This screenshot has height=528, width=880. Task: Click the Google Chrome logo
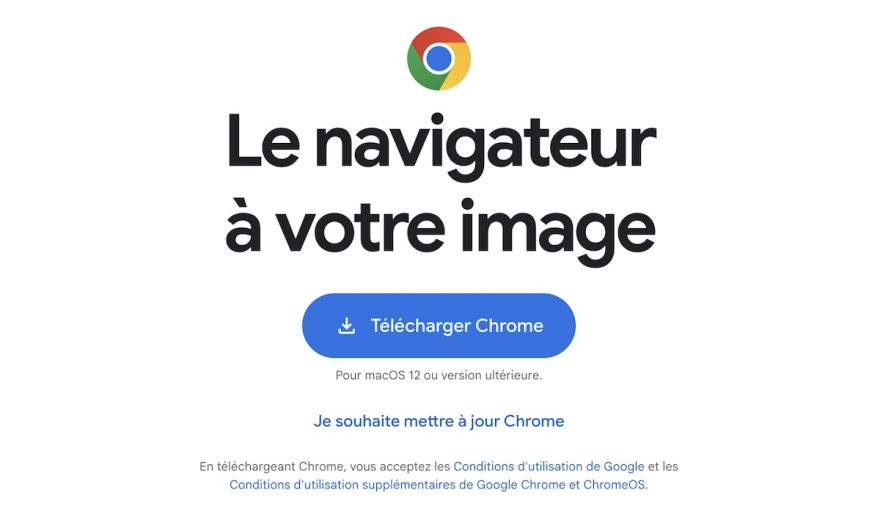point(439,58)
